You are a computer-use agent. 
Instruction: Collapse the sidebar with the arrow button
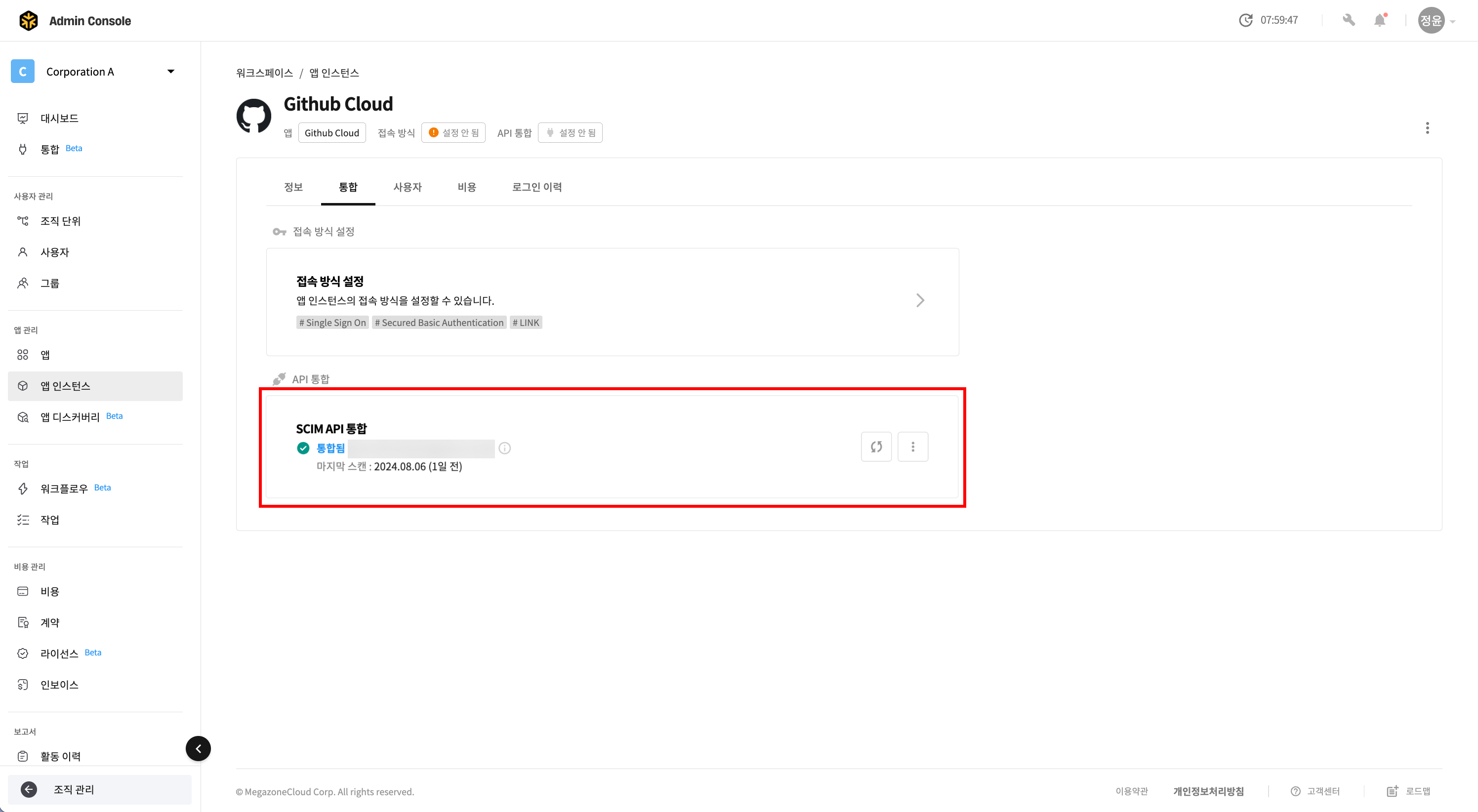coord(199,748)
